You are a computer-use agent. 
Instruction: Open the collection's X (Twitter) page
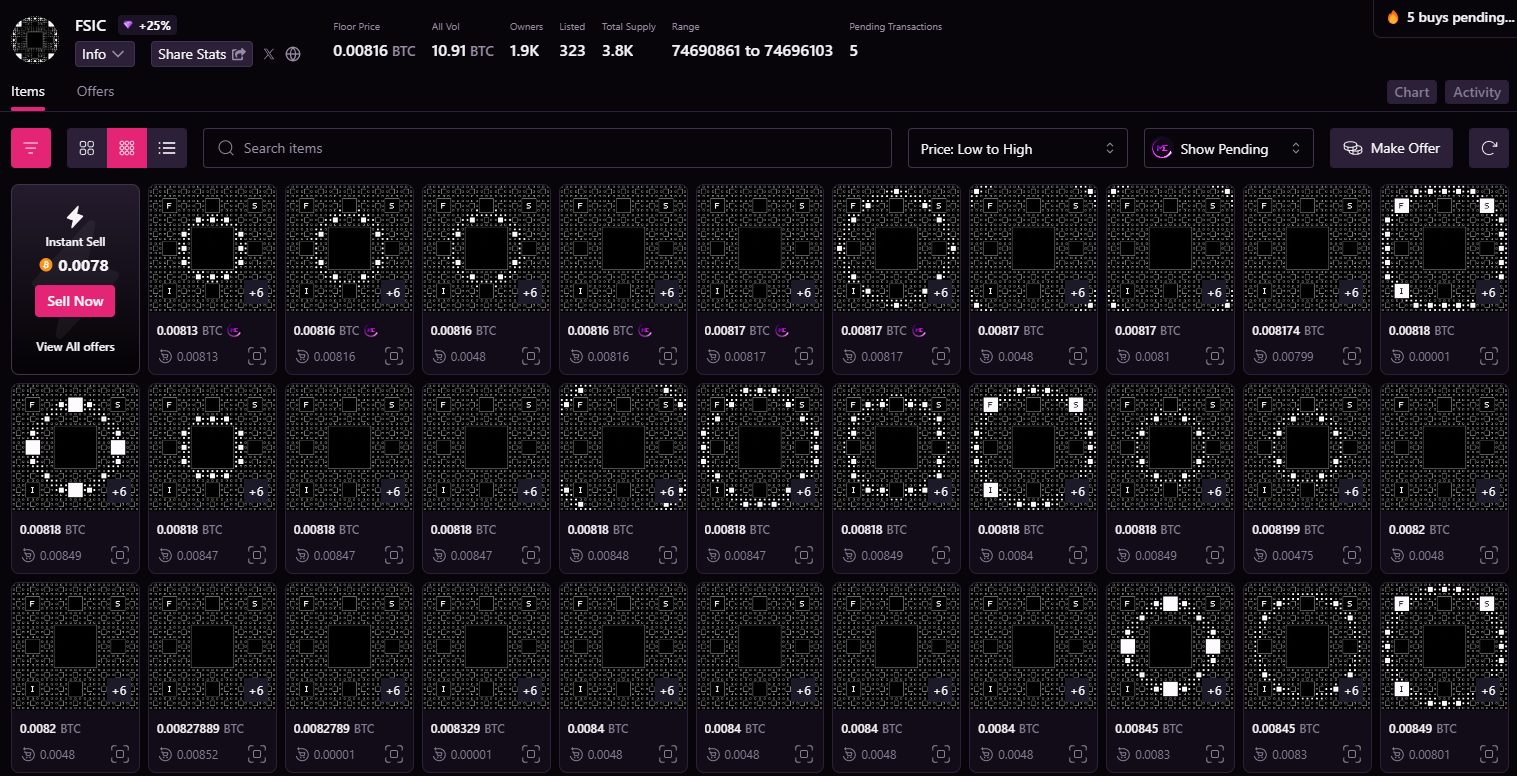click(269, 54)
